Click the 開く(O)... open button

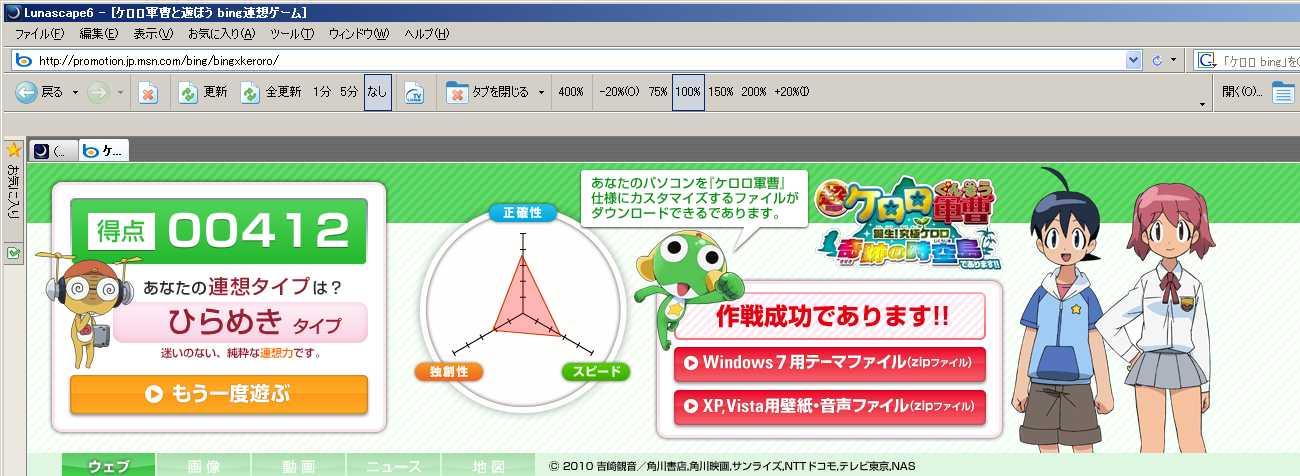tap(1242, 92)
